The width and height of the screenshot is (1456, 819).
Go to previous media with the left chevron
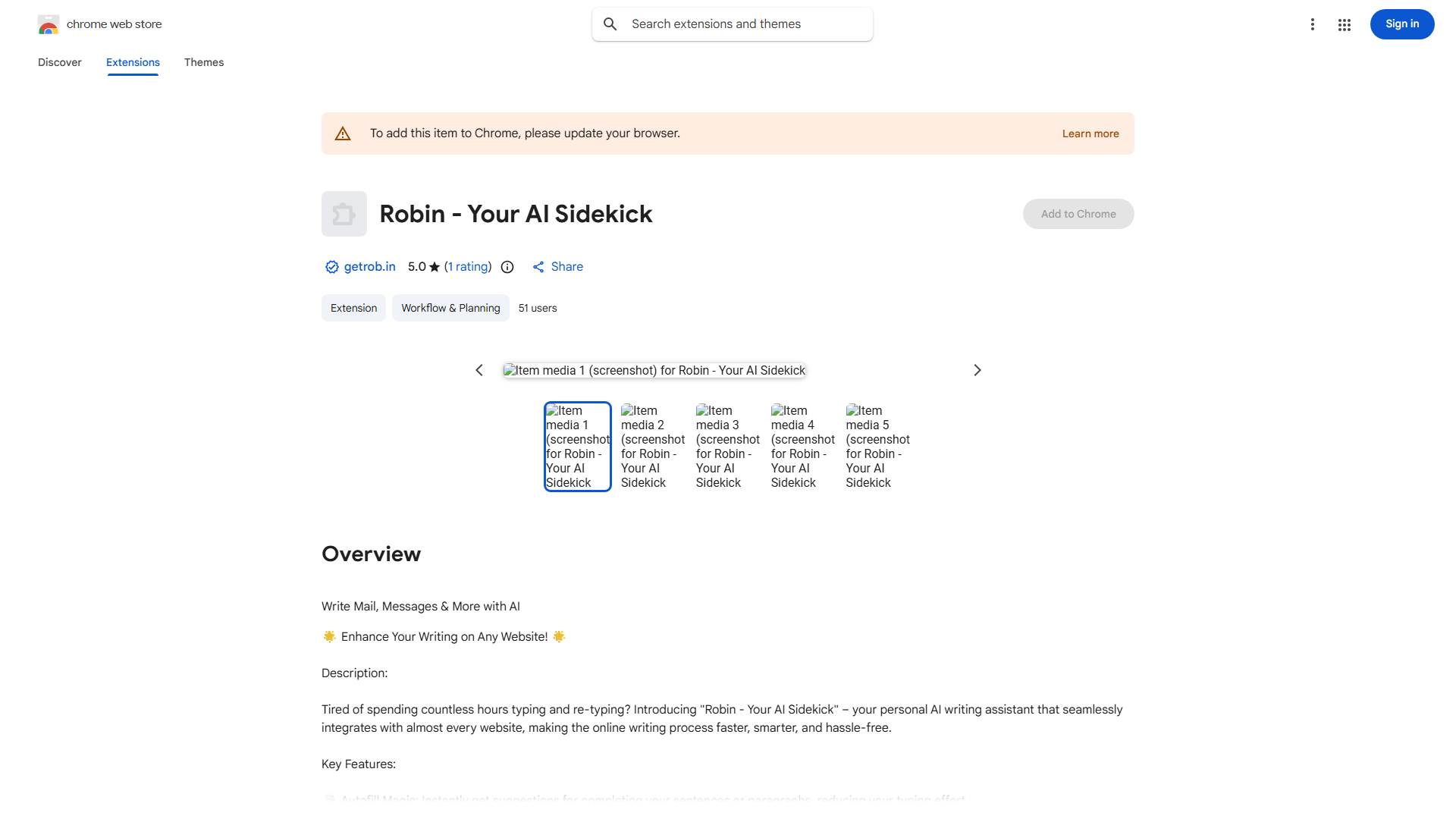tap(479, 370)
